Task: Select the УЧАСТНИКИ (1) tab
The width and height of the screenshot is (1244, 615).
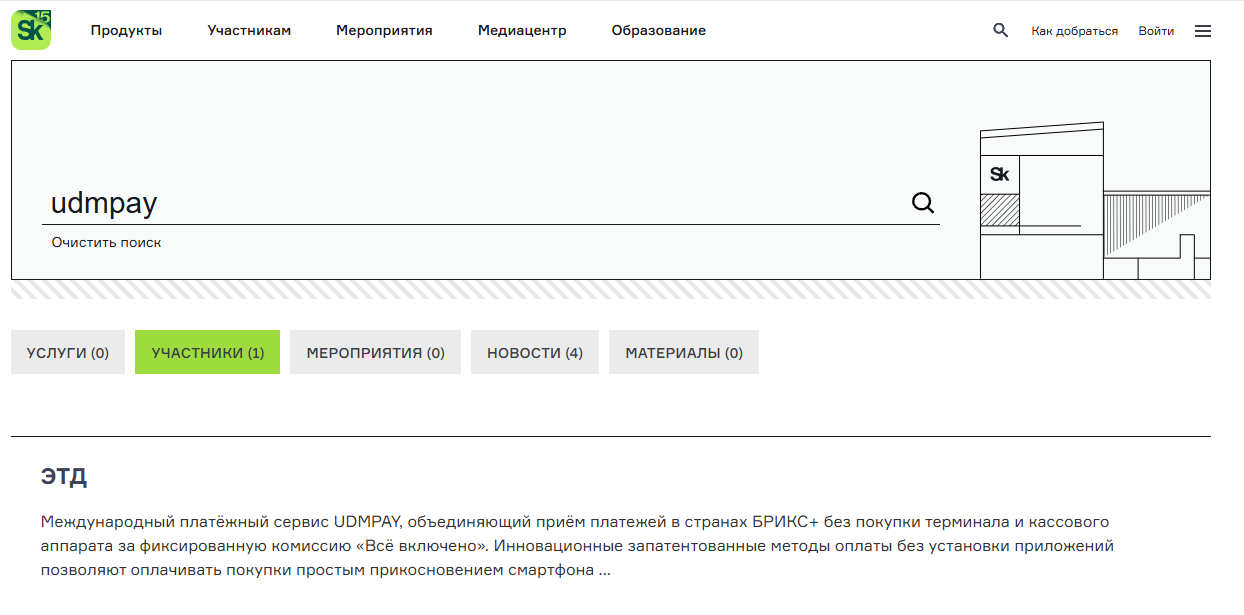Action: tap(207, 353)
